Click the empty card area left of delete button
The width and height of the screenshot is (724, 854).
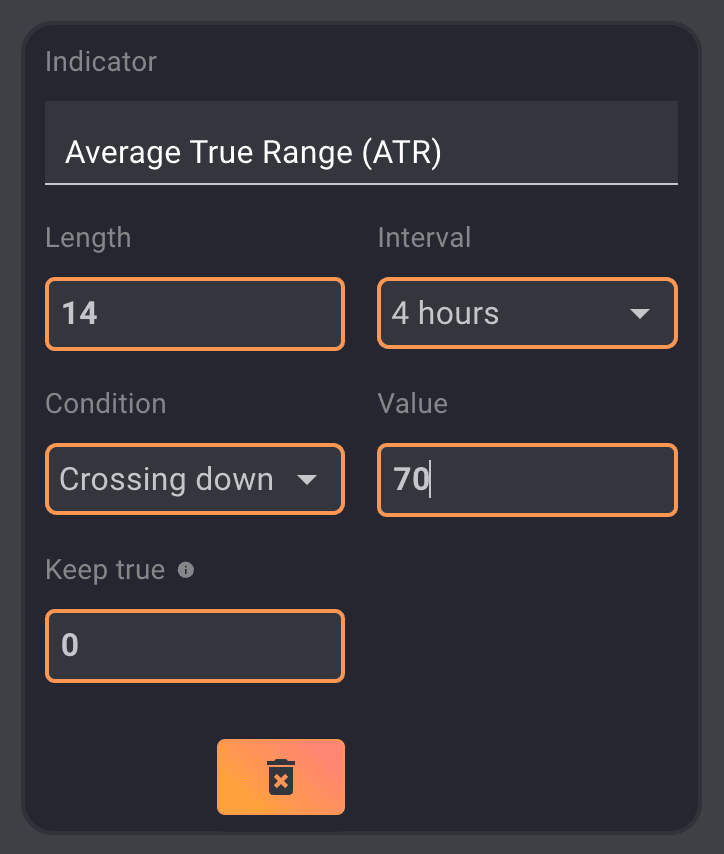click(120, 777)
